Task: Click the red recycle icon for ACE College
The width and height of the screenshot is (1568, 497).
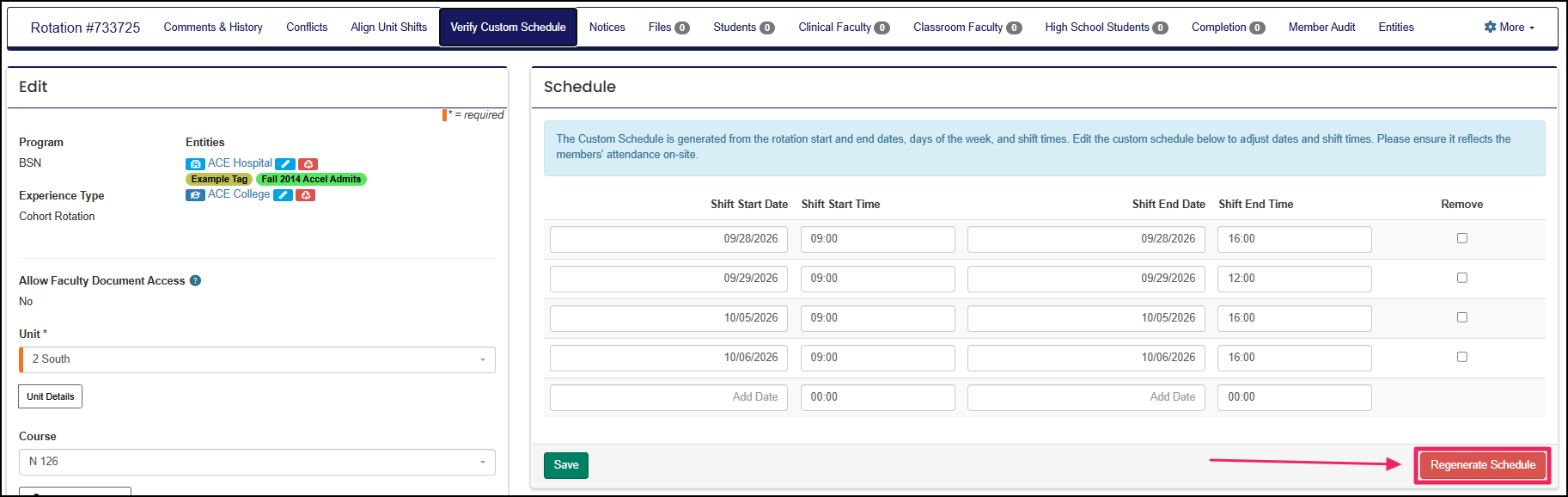Action: click(x=305, y=195)
